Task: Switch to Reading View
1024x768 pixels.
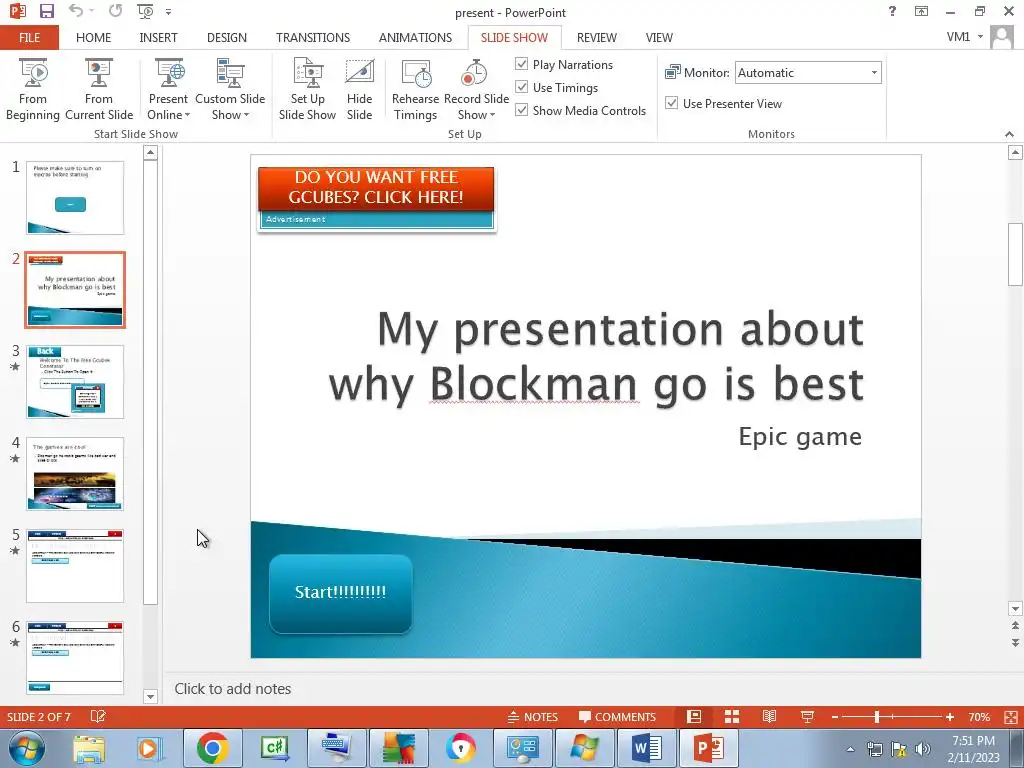Action: (x=769, y=716)
